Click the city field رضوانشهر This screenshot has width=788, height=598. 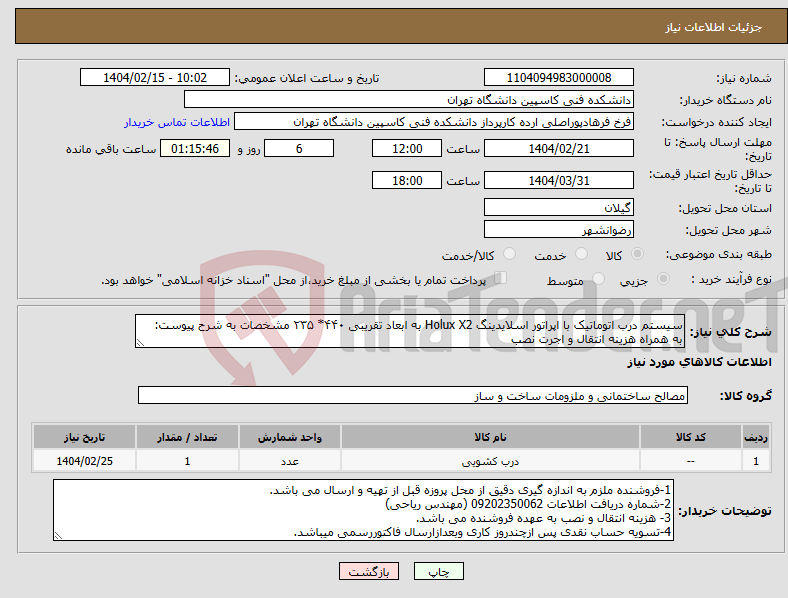559,229
